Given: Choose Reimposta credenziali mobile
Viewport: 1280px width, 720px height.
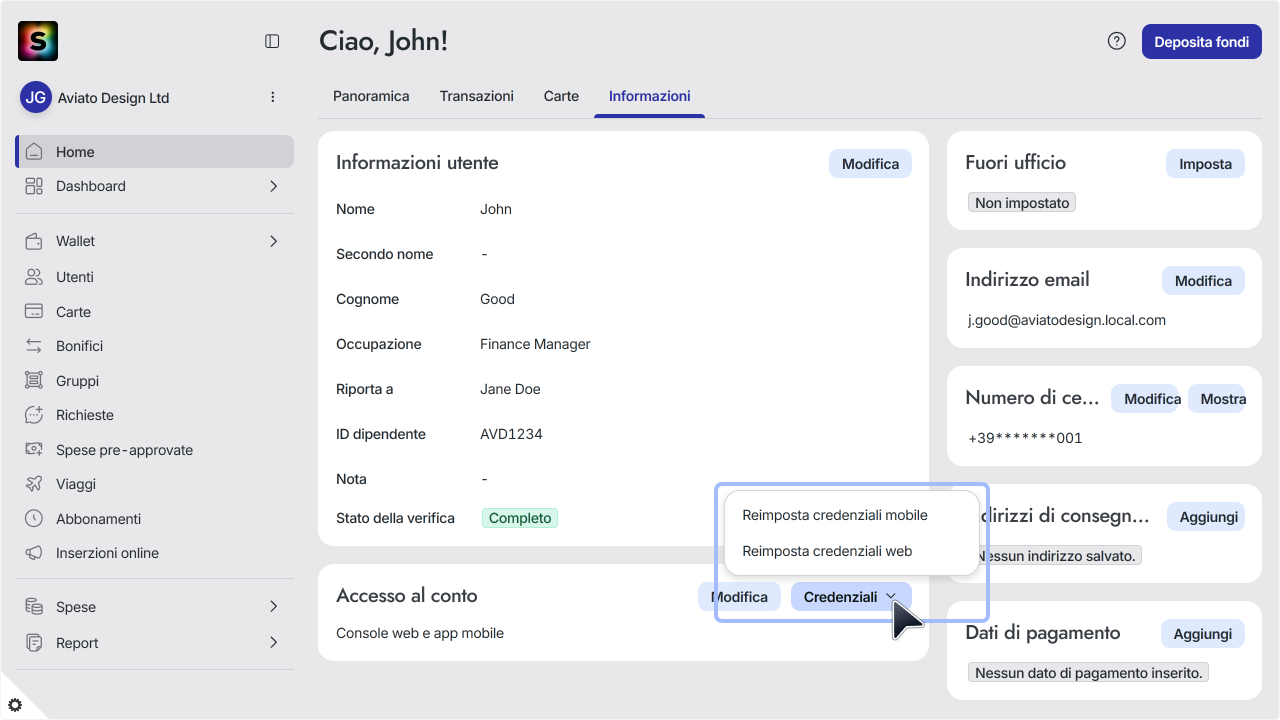Looking at the screenshot, I should [x=835, y=515].
